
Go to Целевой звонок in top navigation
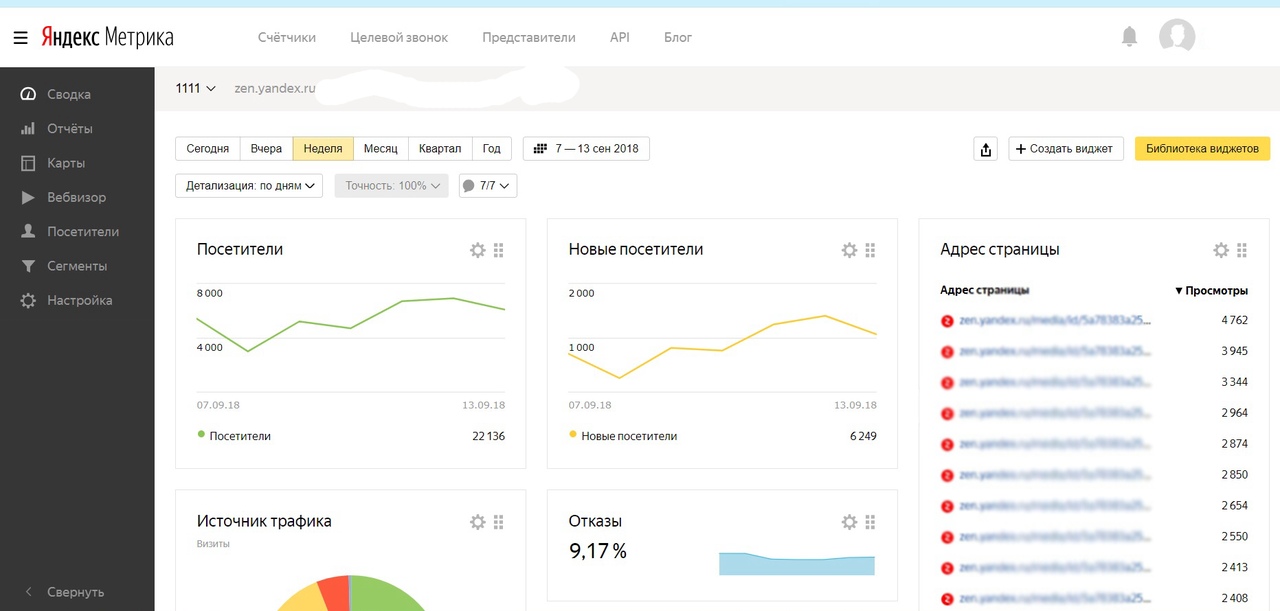tap(399, 37)
